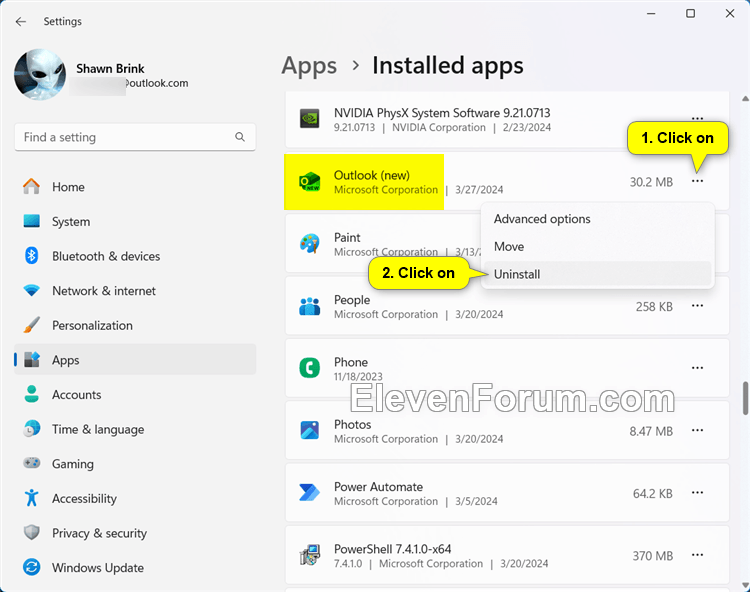
Task: Click the Apps breadcrumb link
Action: coord(309,66)
